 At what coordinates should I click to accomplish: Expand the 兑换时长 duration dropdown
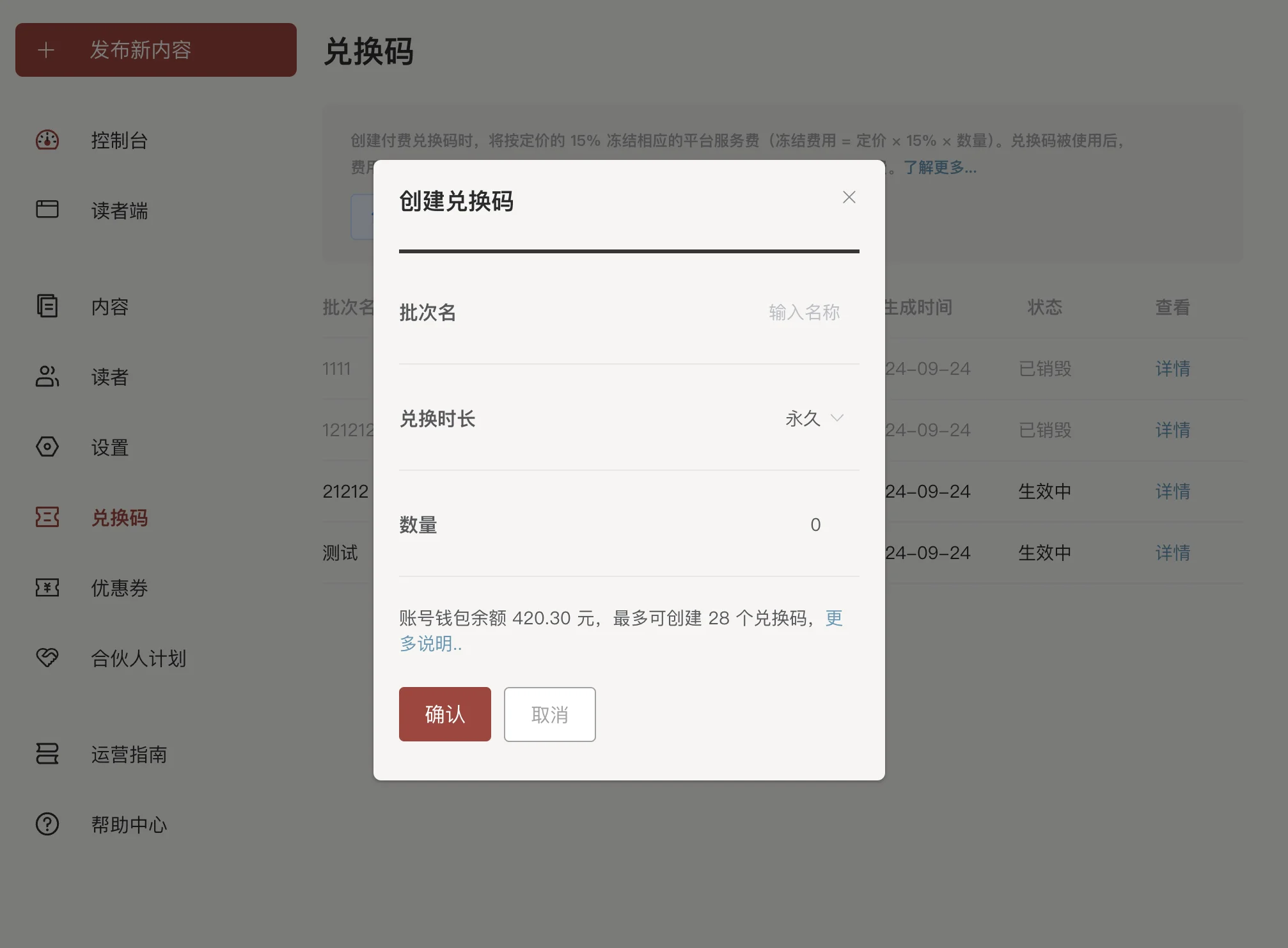[803, 418]
